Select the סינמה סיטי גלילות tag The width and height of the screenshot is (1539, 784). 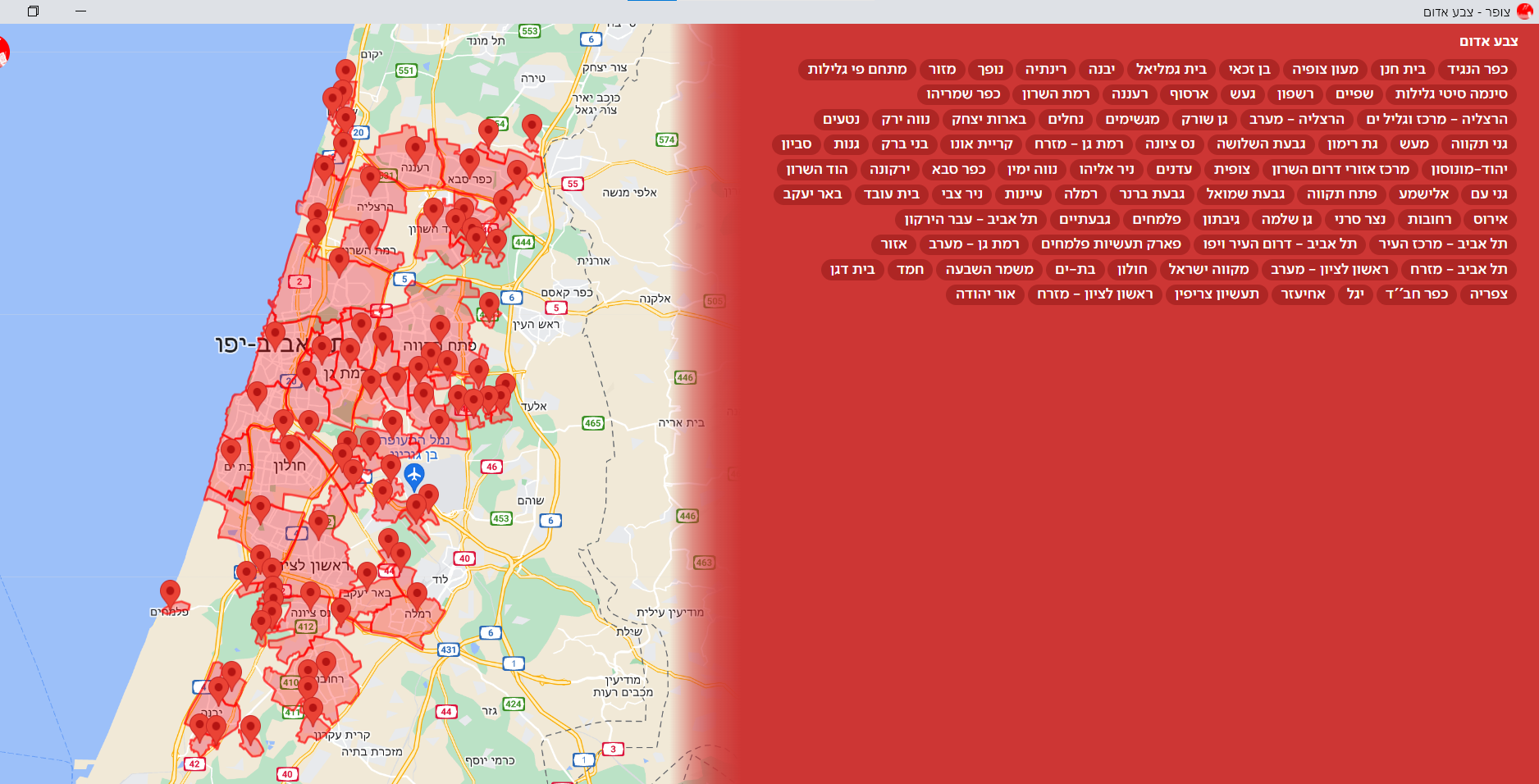[1451, 94]
